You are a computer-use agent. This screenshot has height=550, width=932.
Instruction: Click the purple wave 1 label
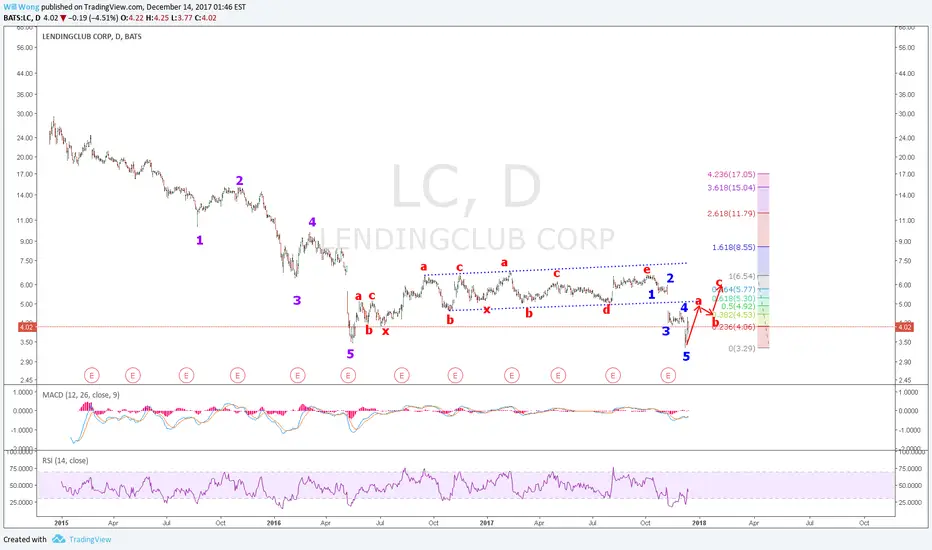click(200, 241)
